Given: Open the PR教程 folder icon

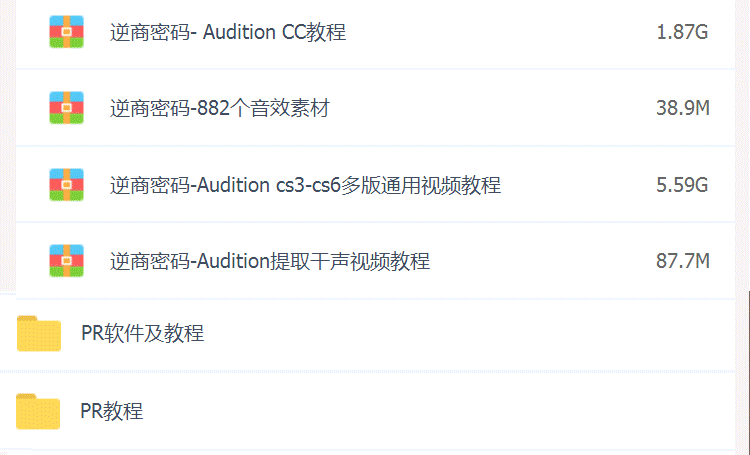Looking at the screenshot, I should tap(39, 411).
